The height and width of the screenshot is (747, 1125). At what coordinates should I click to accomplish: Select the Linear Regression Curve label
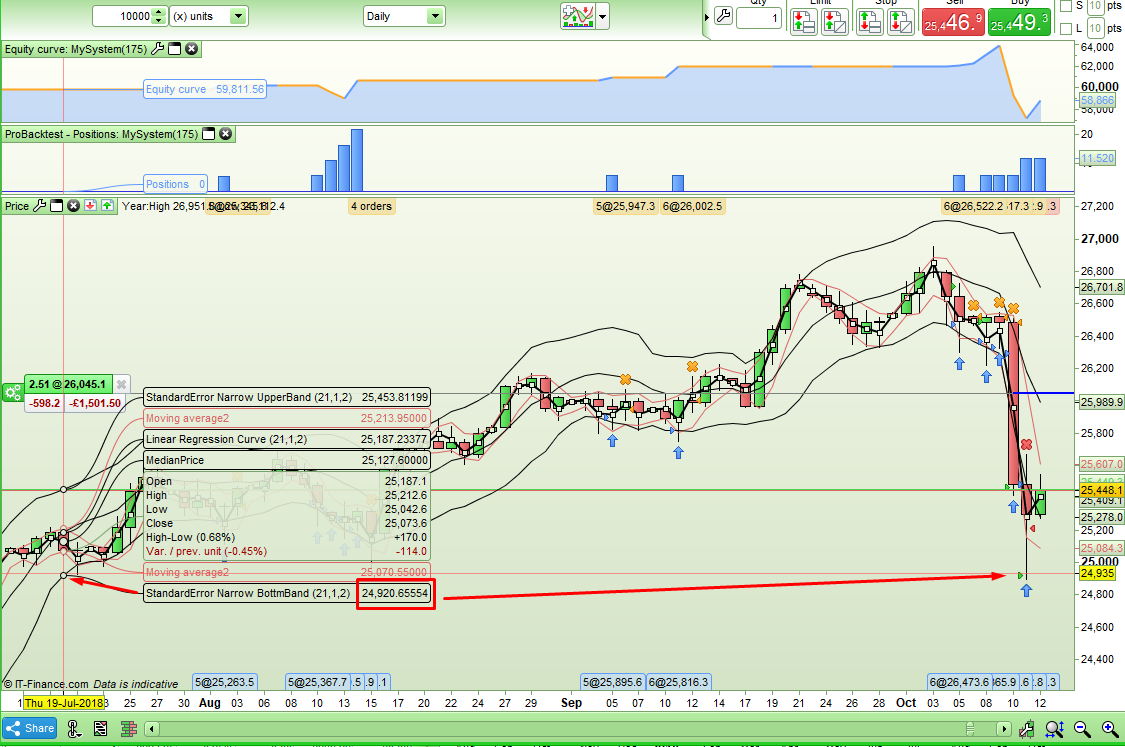[287, 439]
